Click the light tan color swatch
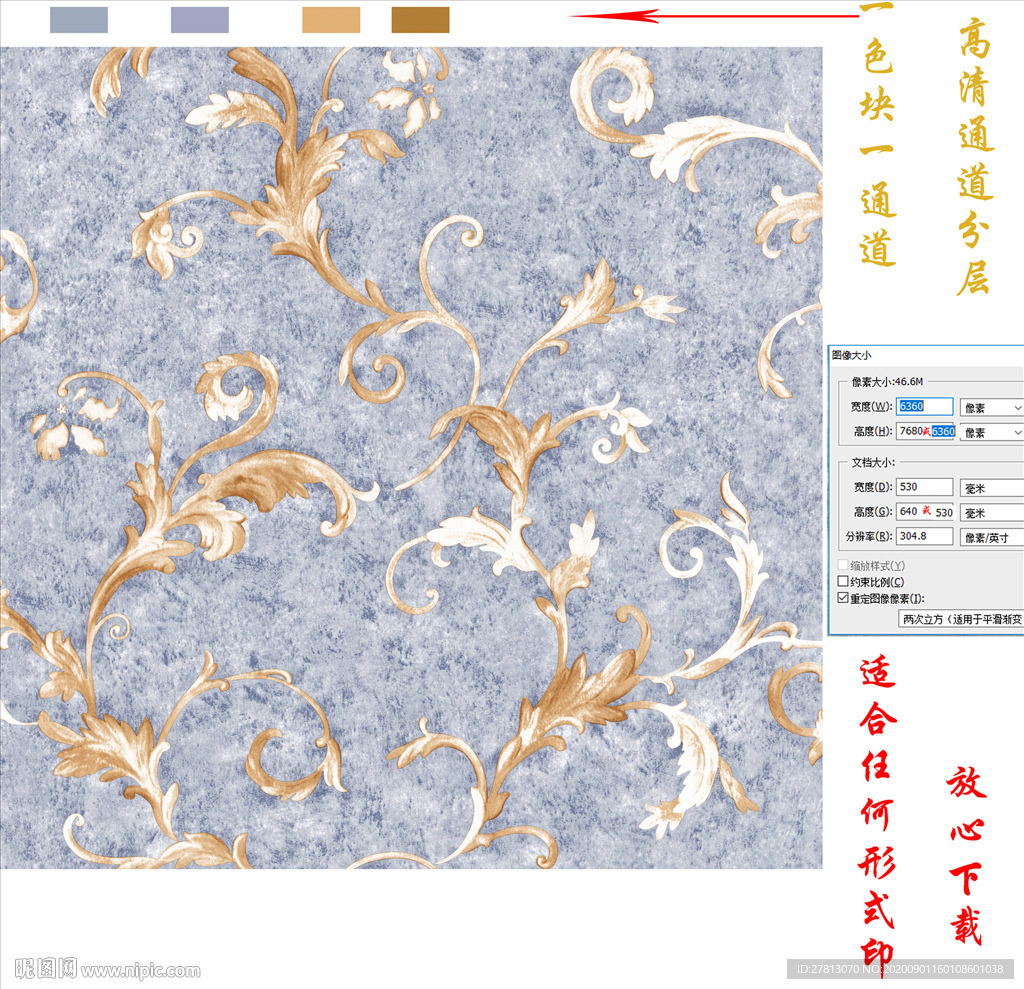 tap(331, 20)
